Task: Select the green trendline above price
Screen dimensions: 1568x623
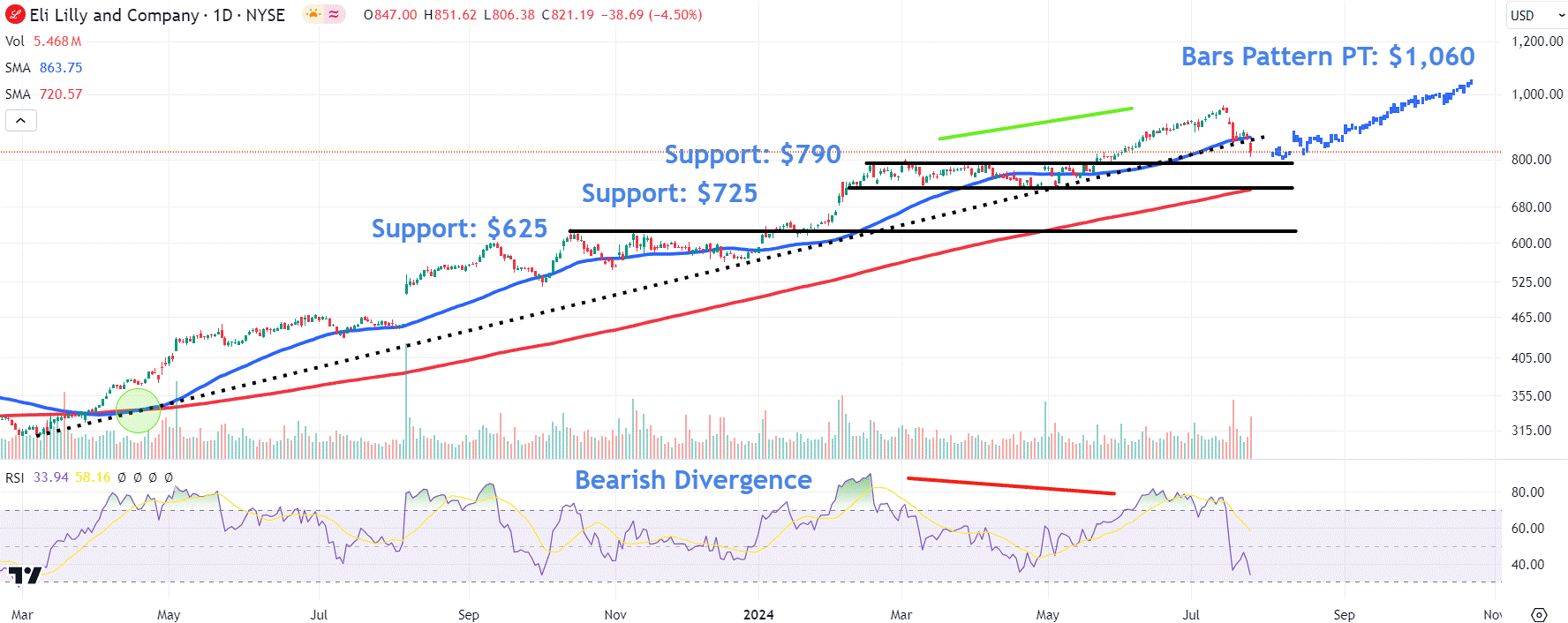Action: point(1036,124)
